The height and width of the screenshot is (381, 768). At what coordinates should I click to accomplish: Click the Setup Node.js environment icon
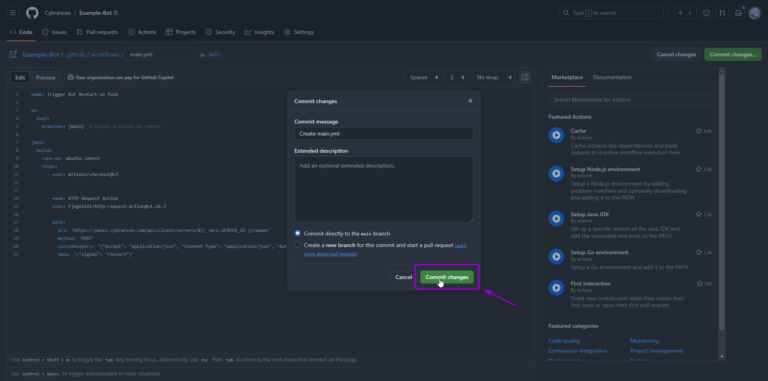(x=556, y=173)
